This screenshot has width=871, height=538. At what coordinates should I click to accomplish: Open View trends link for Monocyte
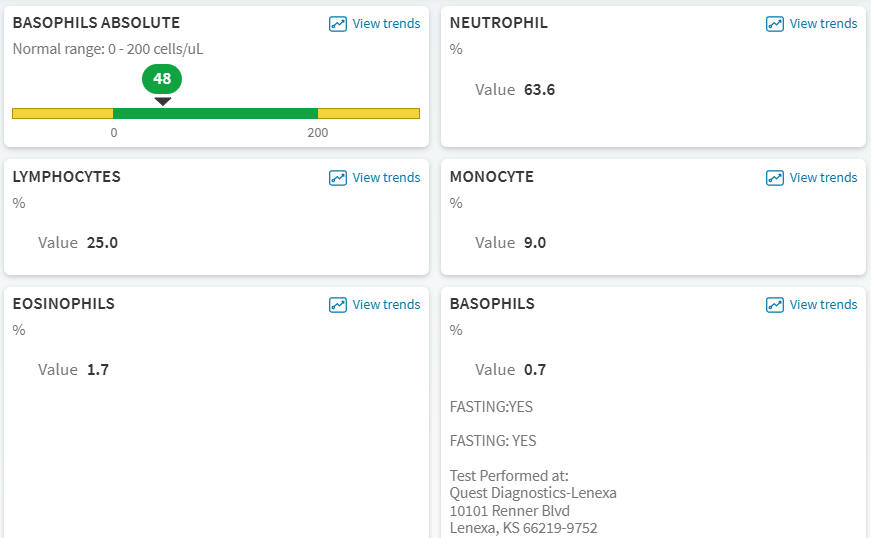coord(823,178)
